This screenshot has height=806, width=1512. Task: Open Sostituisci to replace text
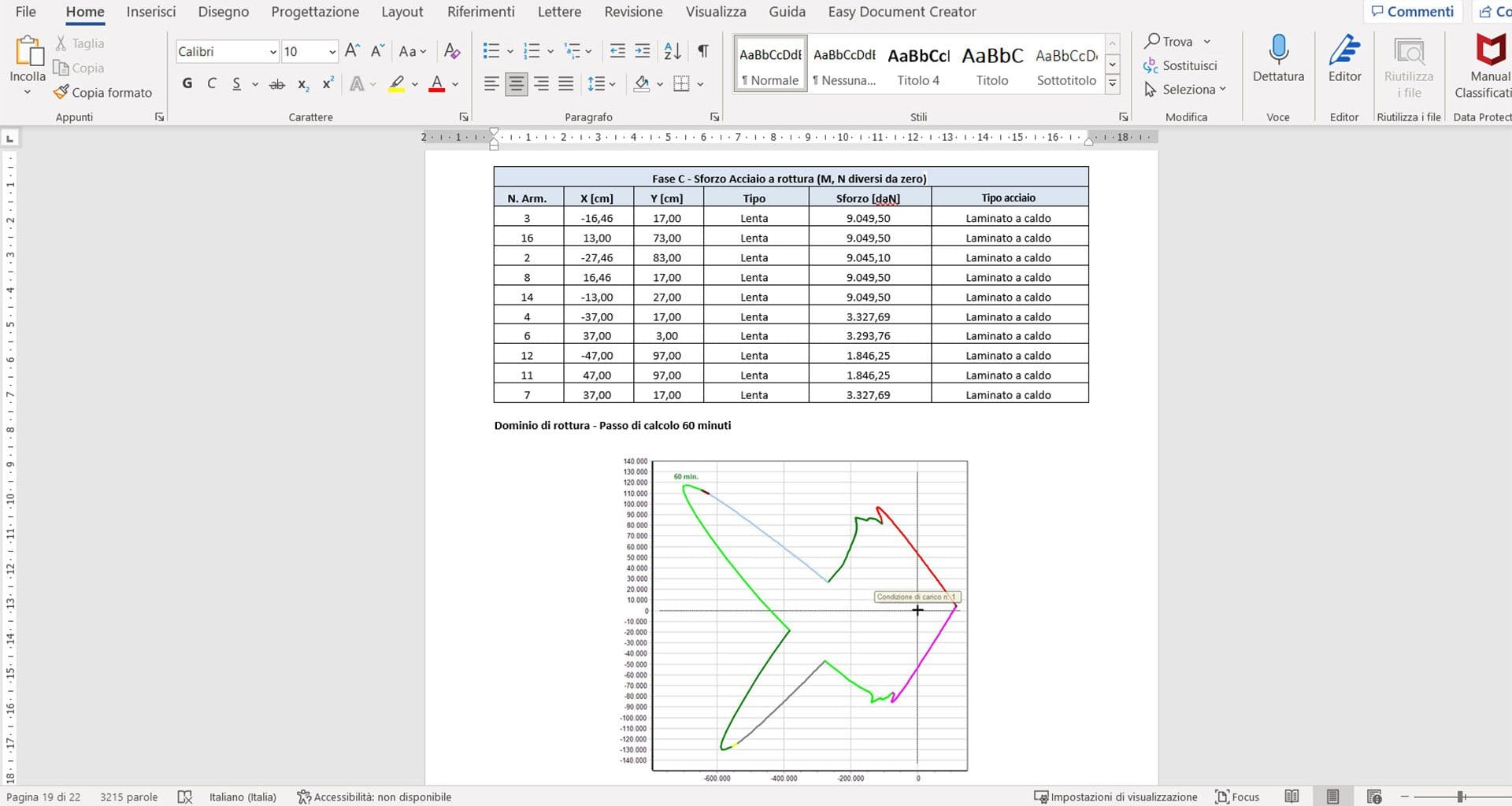click(1186, 65)
